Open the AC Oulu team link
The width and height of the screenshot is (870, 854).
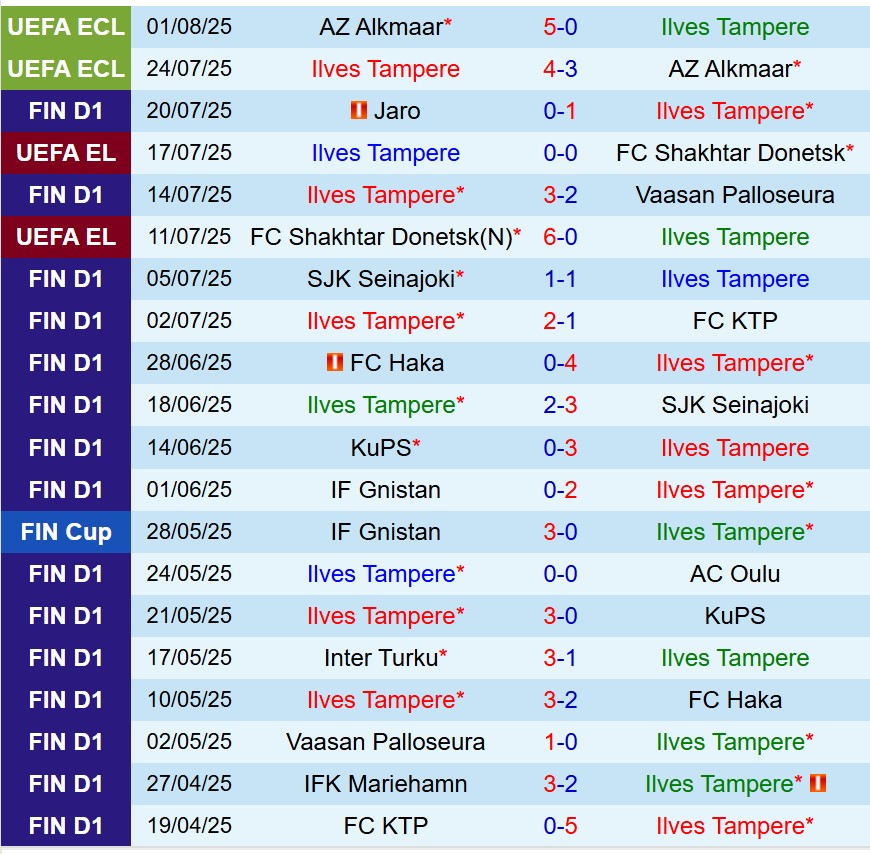tap(734, 574)
